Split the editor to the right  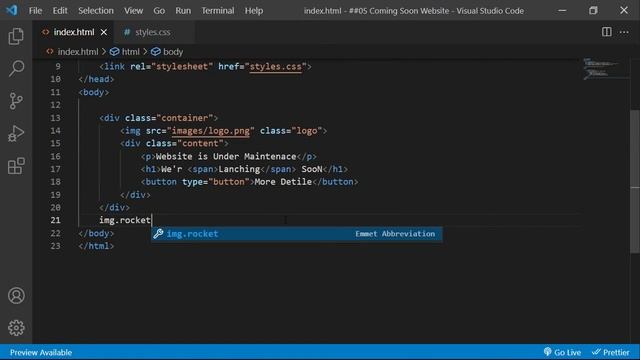pos(607,32)
